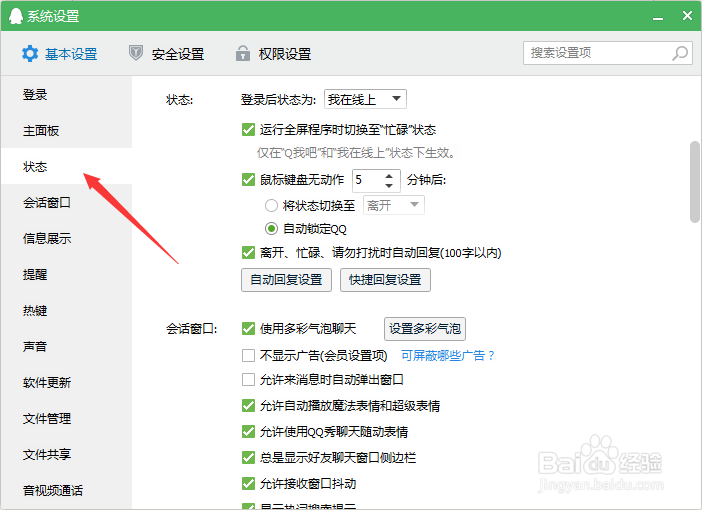
Task: Select 文件共享 in the sidebar
Action: tap(66, 454)
